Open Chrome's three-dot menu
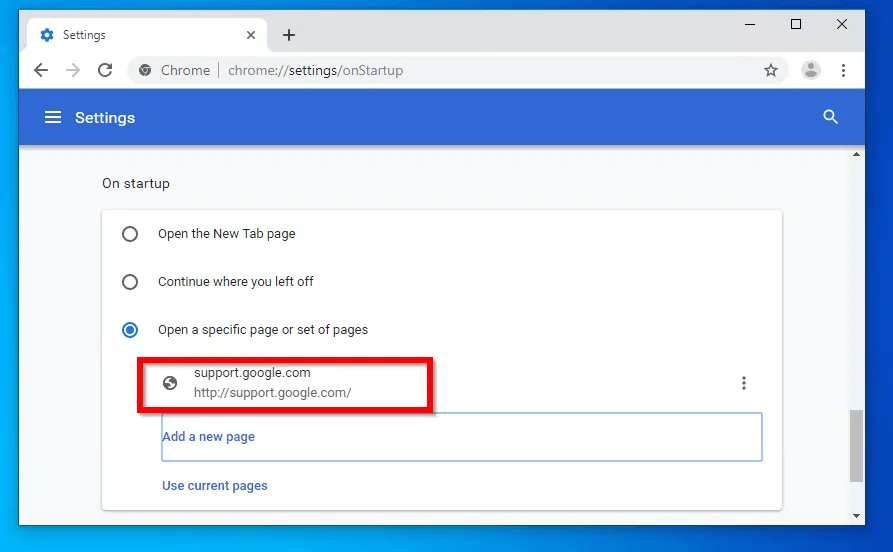This screenshot has height=552, width=893. (844, 70)
